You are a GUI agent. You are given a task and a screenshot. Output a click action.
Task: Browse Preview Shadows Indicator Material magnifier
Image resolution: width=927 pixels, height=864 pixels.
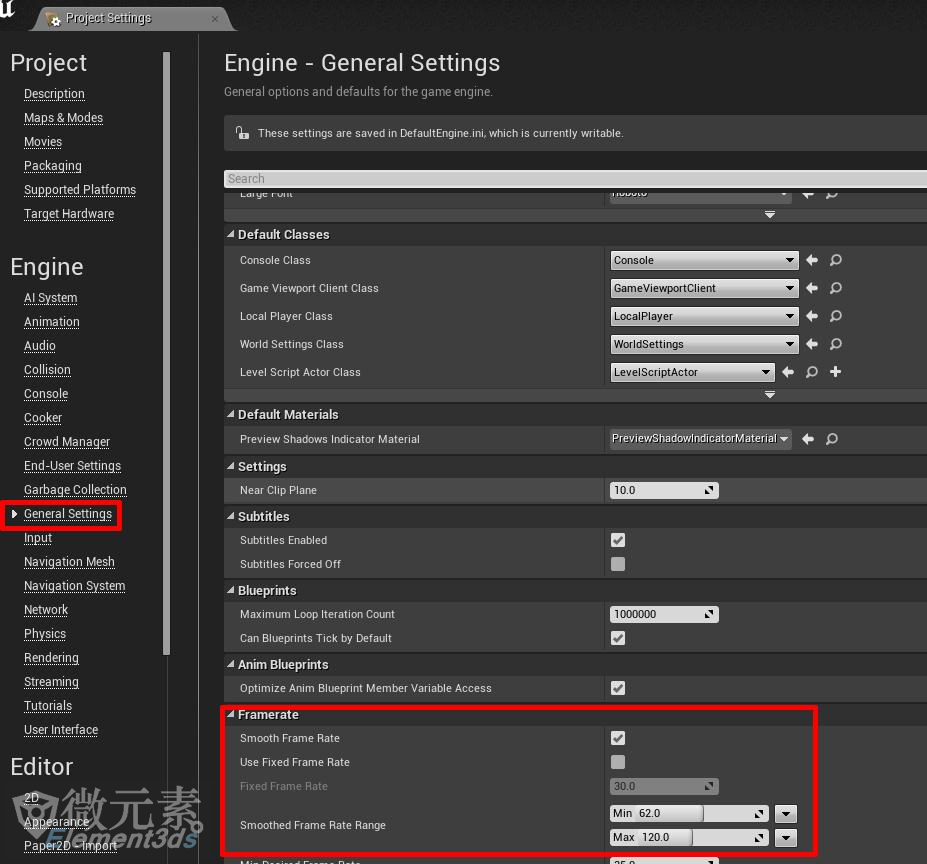(831, 439)
